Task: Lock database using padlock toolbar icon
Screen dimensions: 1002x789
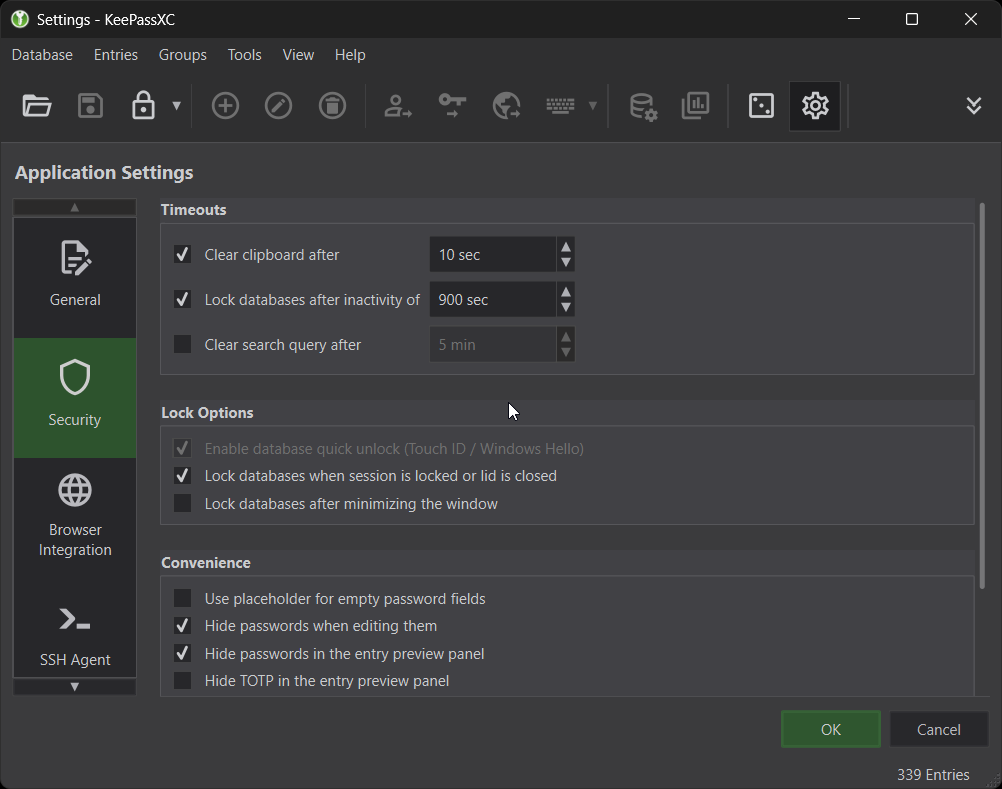Action: click(x=143, y=105)
